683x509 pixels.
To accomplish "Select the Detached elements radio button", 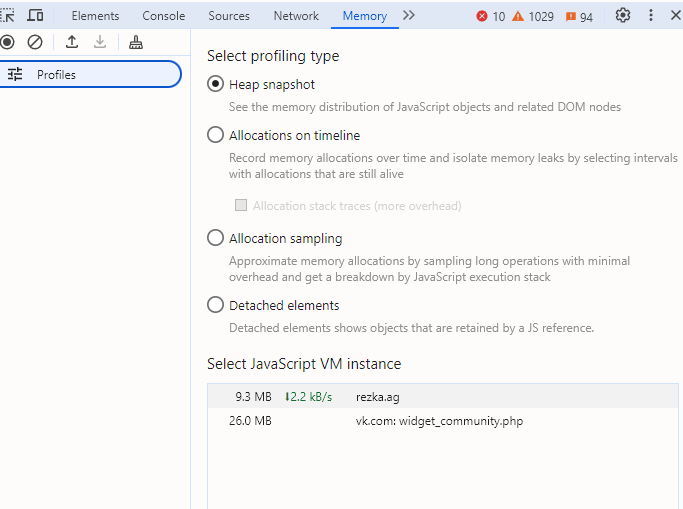I will point(215,305).
